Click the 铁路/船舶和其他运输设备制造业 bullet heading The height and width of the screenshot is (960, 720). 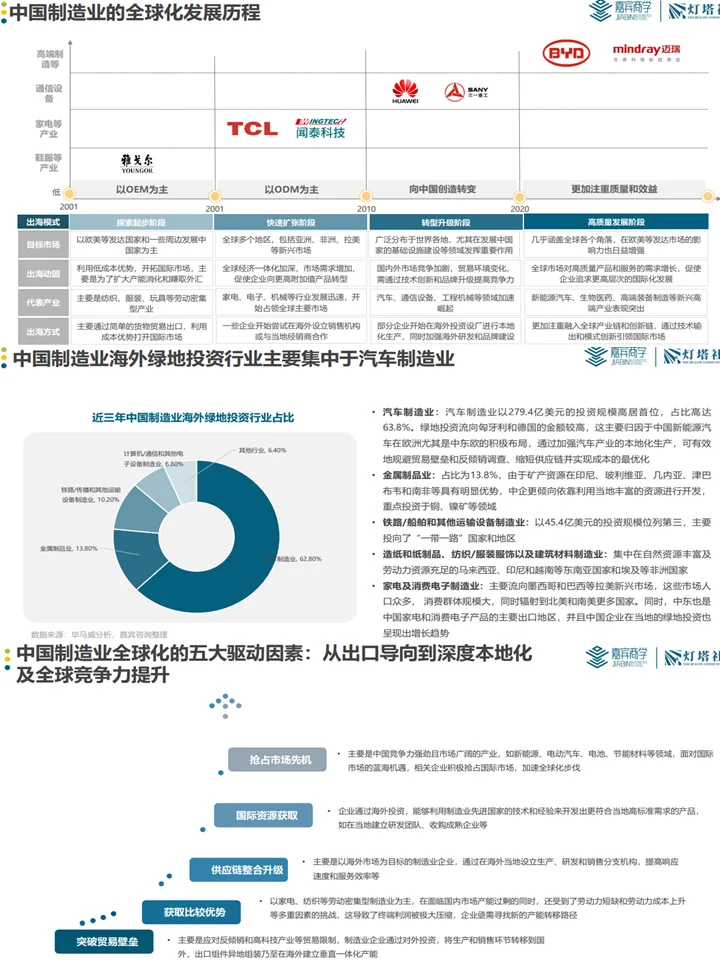click(455, 522)
